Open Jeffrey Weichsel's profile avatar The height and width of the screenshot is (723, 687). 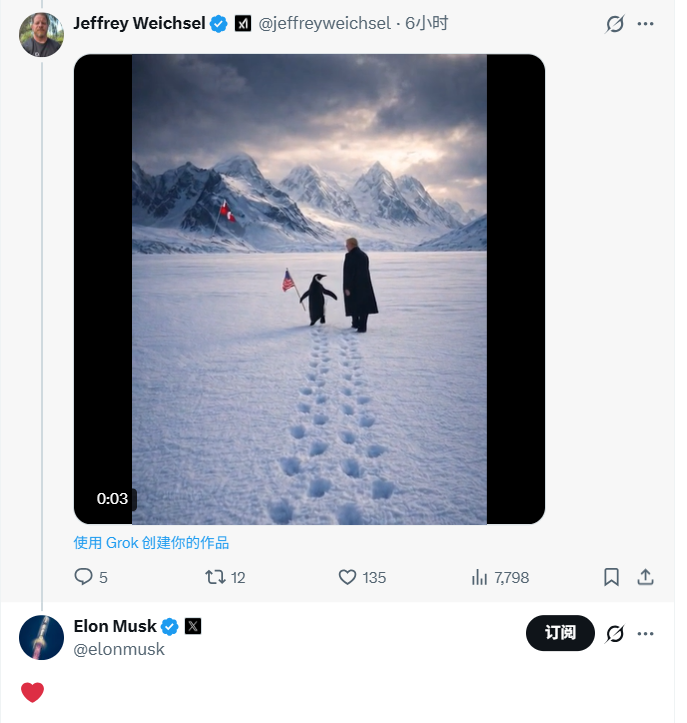(x=41, y=35)
